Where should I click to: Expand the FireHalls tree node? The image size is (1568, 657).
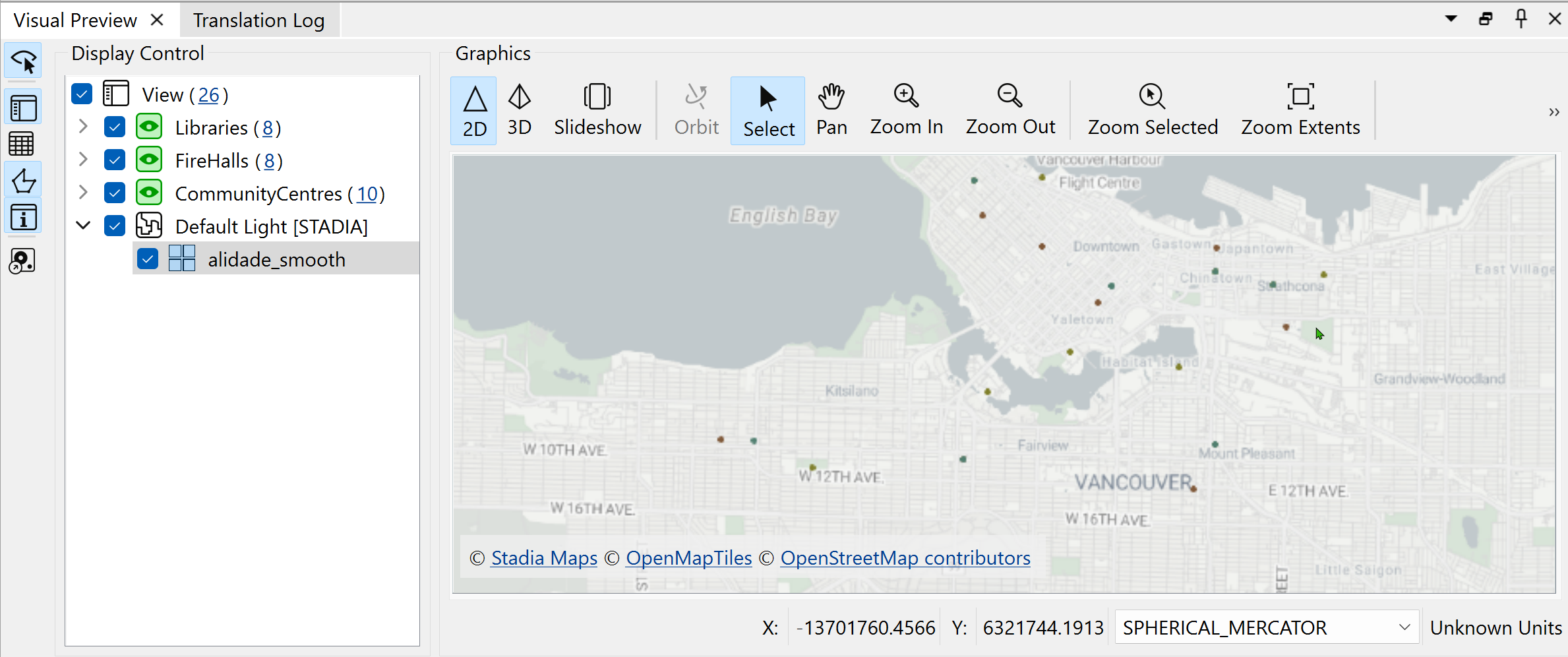tap(83, 159)
